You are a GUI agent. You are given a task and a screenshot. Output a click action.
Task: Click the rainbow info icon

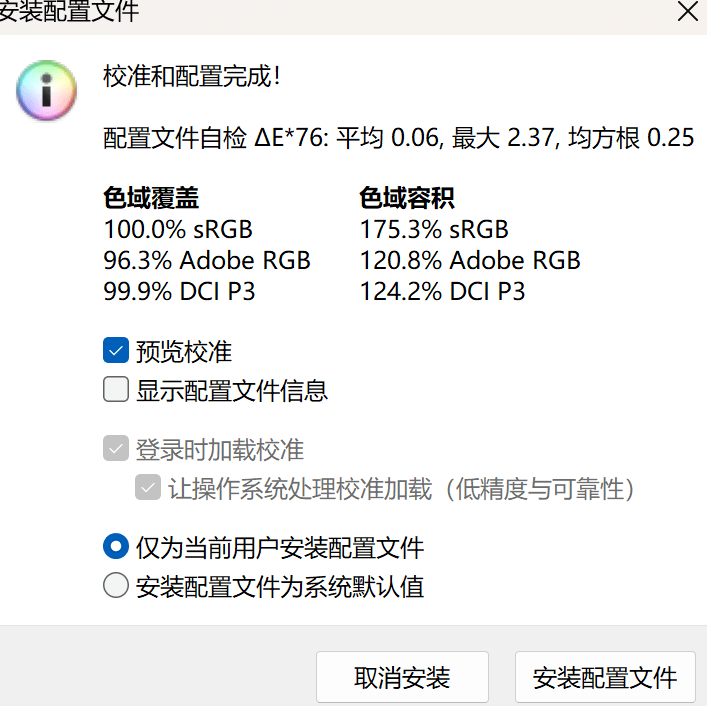pyautogui.click(x=46, y=91)
